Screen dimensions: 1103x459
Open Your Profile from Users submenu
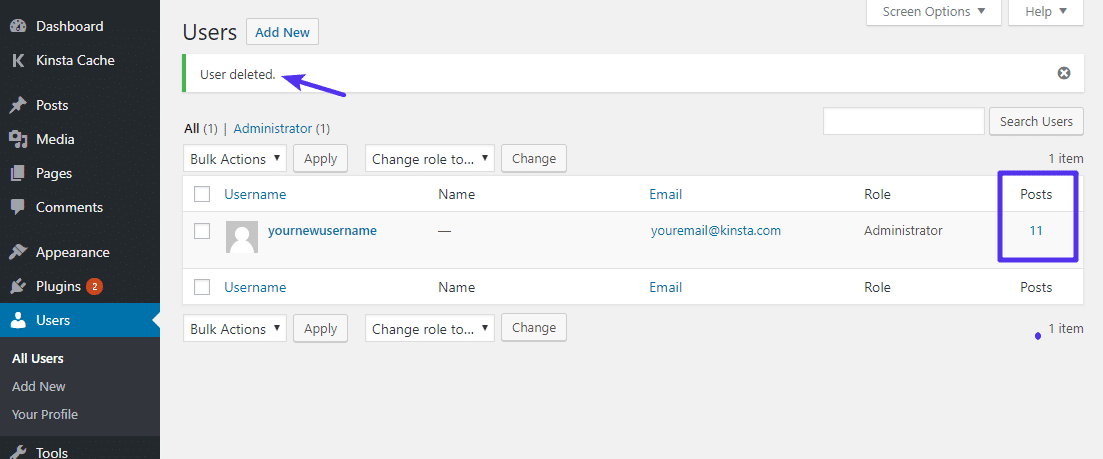[45, 414]
